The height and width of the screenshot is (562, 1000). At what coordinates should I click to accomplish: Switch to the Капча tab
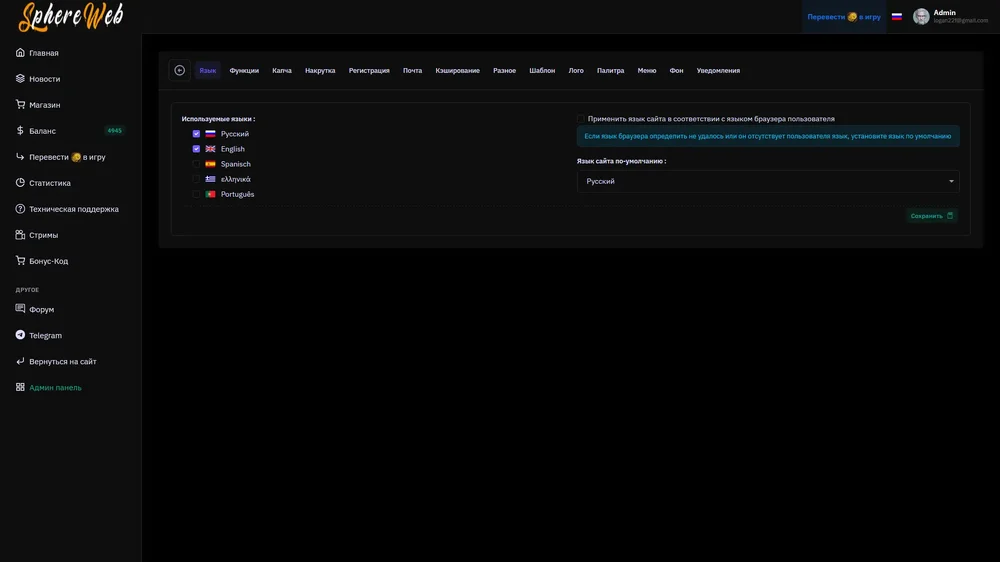(x=282, y=71)
